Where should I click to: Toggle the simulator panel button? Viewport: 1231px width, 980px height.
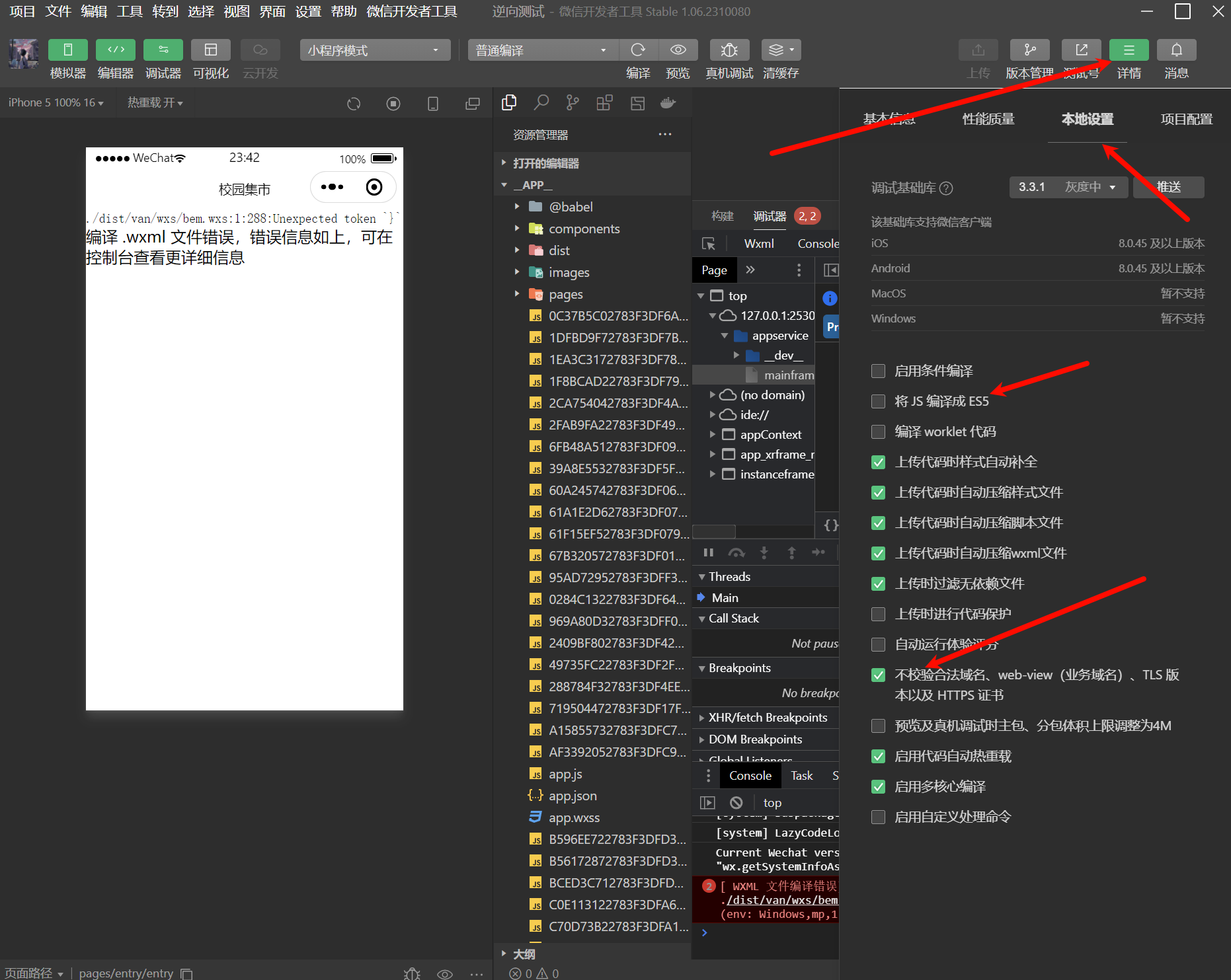(x=67, y=50)
